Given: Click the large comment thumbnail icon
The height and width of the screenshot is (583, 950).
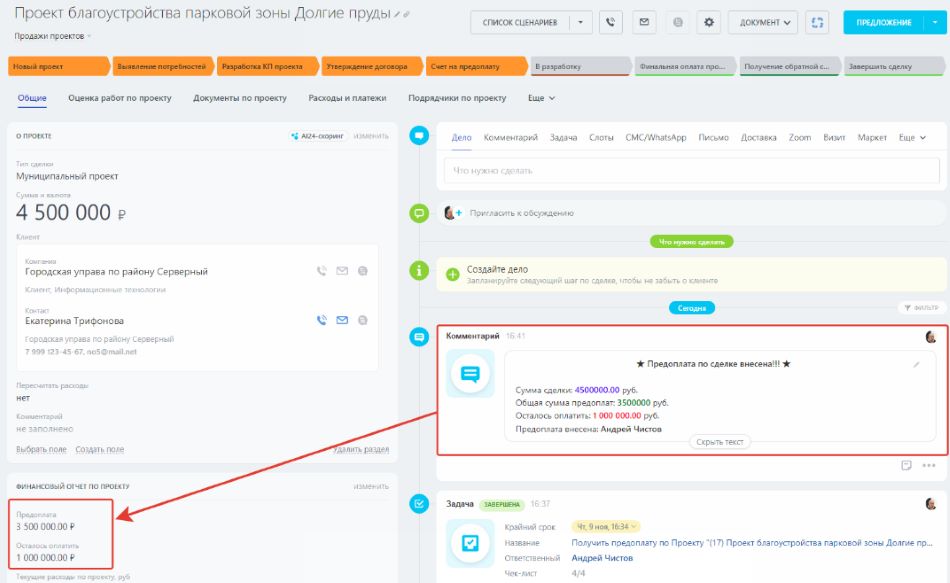Looking at the screenshot, I should tap(470, 373).
